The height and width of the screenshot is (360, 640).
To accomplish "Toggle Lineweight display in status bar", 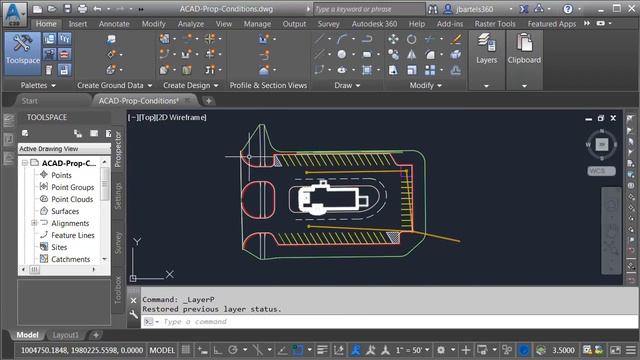I will (x=322, y=350).
